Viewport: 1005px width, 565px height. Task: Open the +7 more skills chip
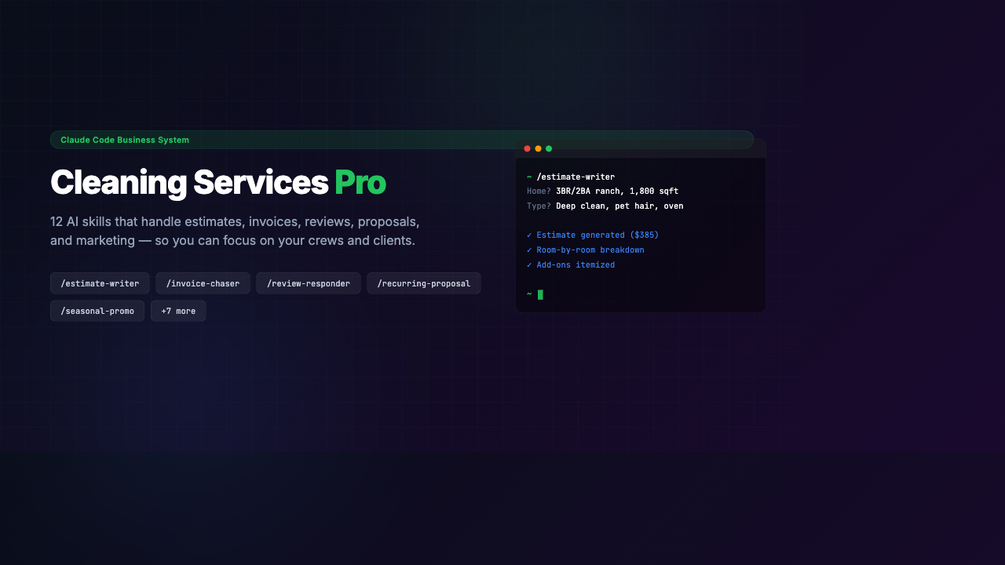pos(178,311)
